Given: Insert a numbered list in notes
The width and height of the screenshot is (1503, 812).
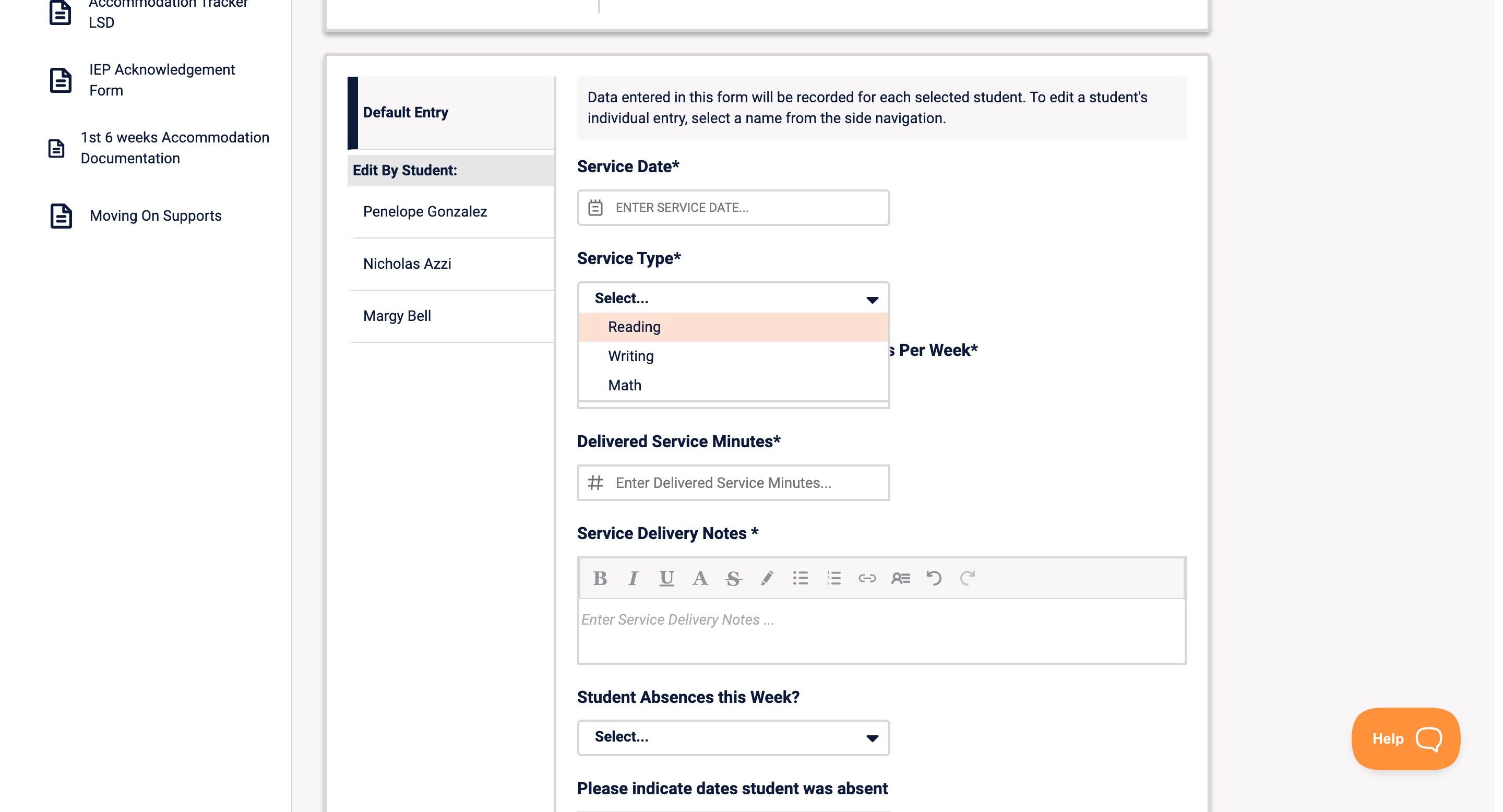Looking at the screenshot, I should pyautogui.click(x=834, y=578).
